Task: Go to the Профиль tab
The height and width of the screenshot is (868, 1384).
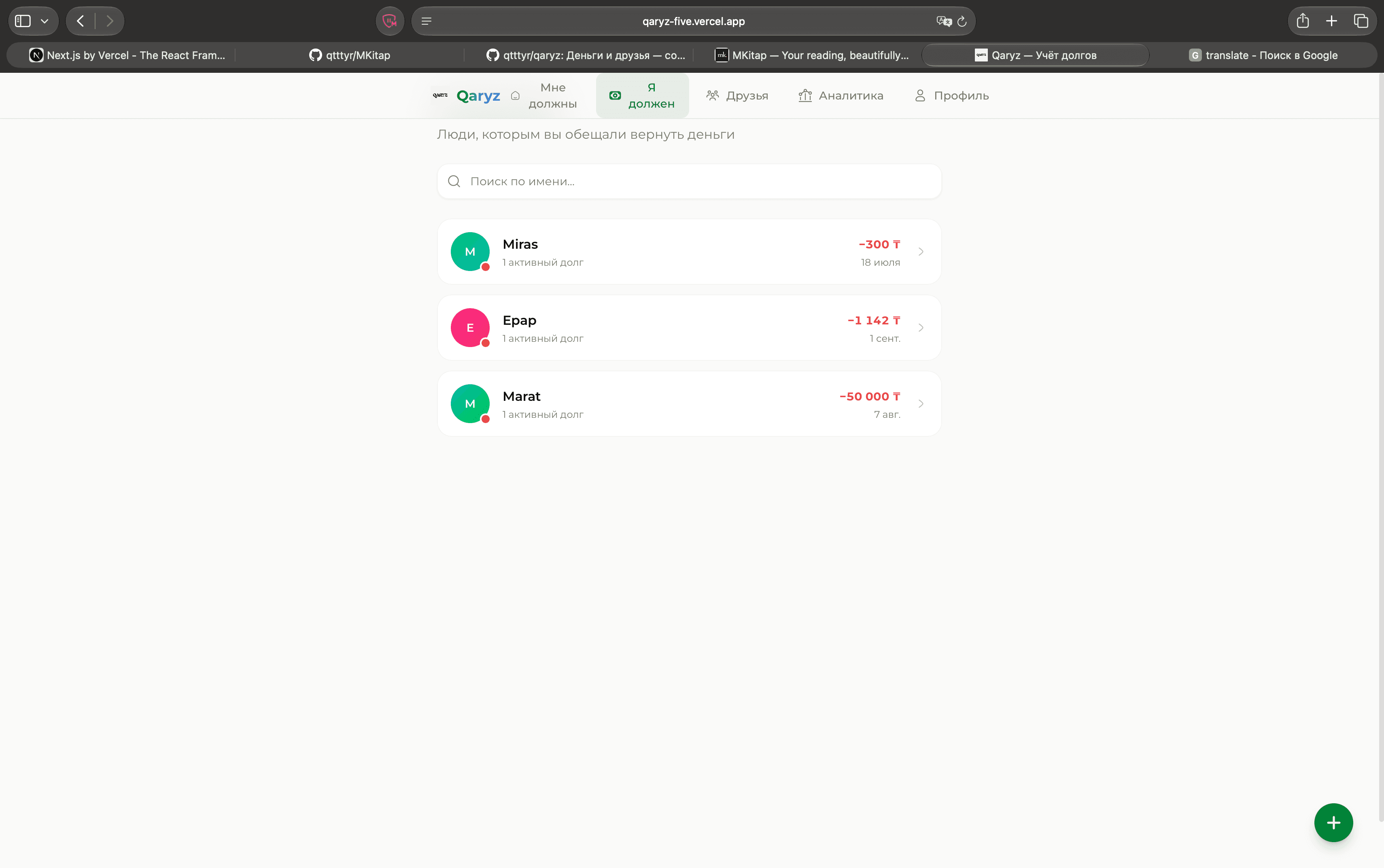Action: (951, 95)
